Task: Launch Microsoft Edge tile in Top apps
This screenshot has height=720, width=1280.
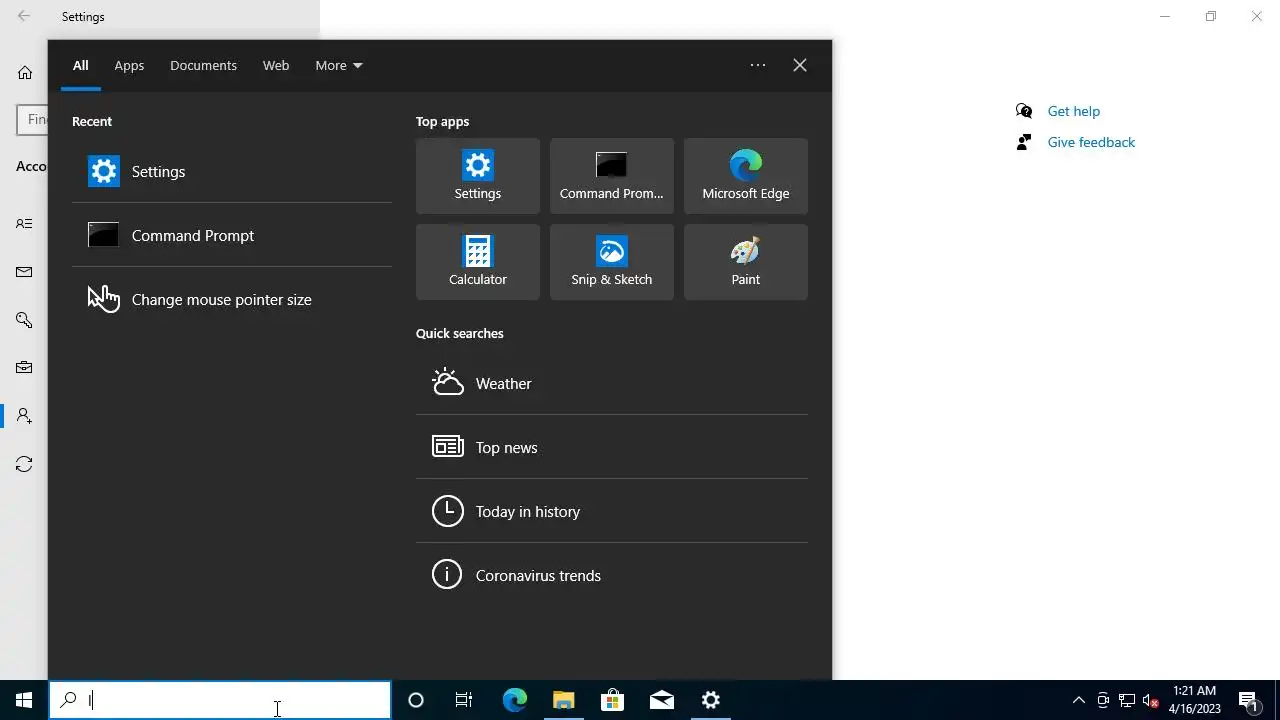Action: [746, 176]
